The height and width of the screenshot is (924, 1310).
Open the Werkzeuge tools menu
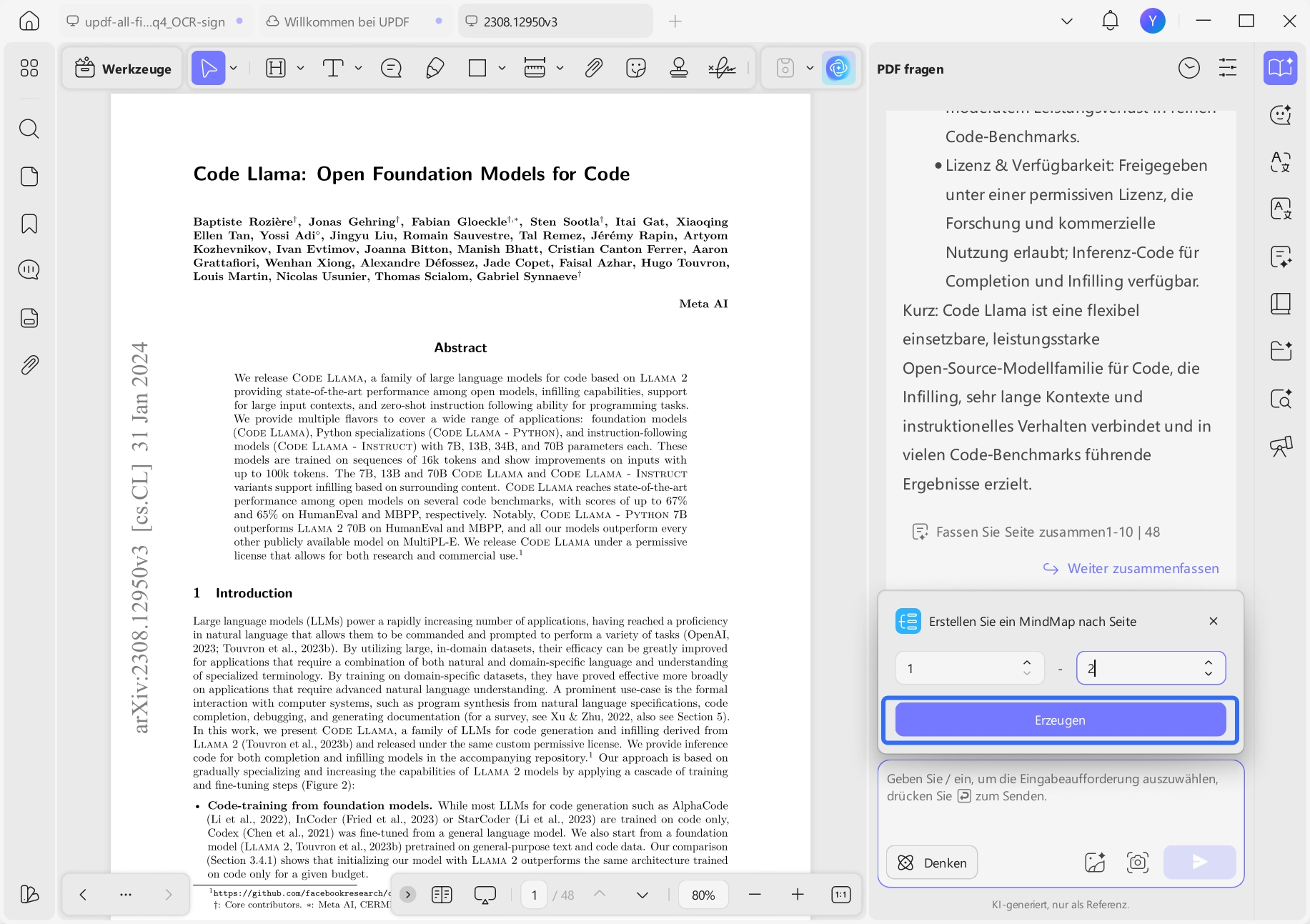123,69
